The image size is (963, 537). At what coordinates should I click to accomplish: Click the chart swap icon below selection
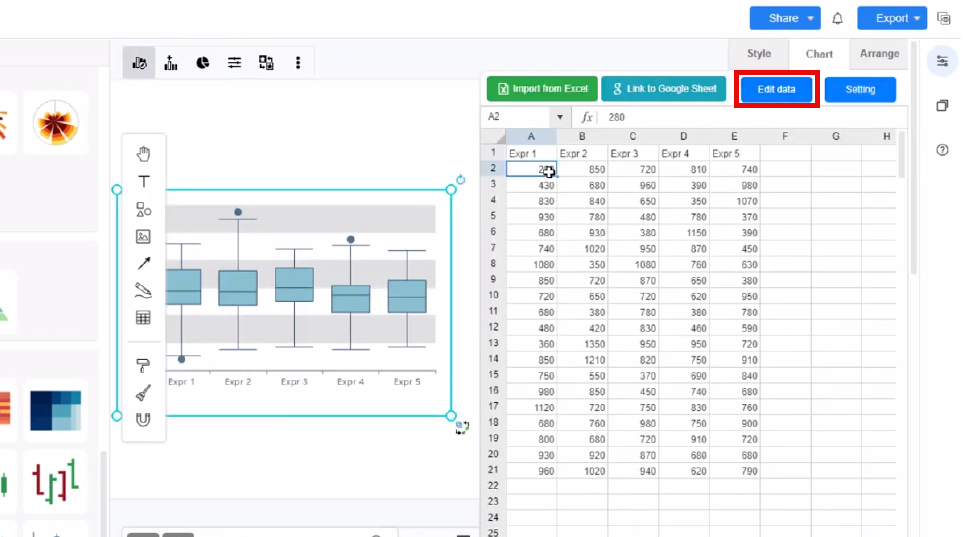pyautogui.click(x=462, y=428)
